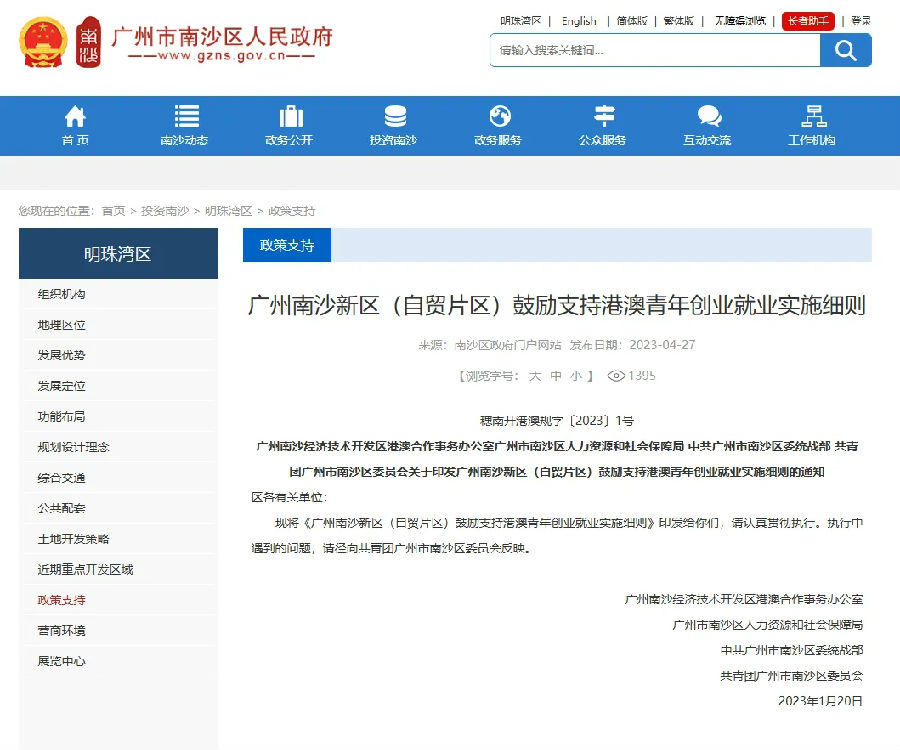
Task: Open the 南沙动态 list icon
Action: pyautogui.click(x=187, y=116)
